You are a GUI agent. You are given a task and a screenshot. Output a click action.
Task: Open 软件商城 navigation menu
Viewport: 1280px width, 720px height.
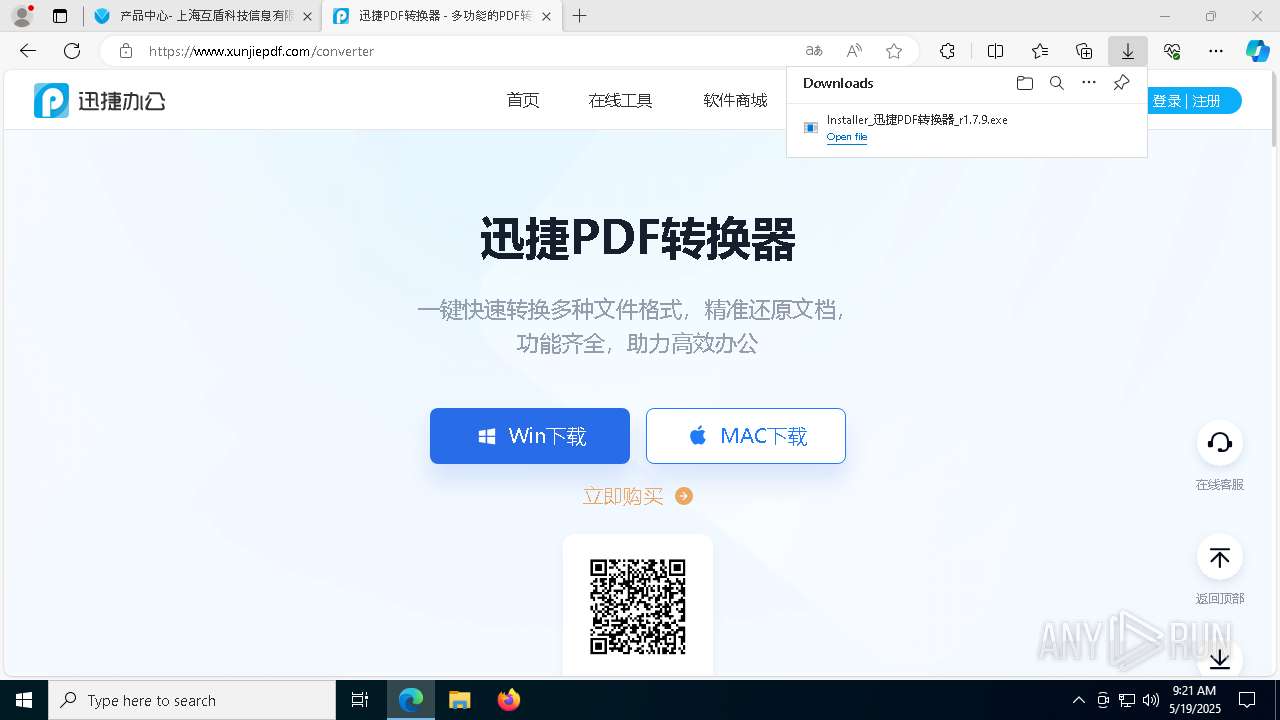[x=735, y=100]
